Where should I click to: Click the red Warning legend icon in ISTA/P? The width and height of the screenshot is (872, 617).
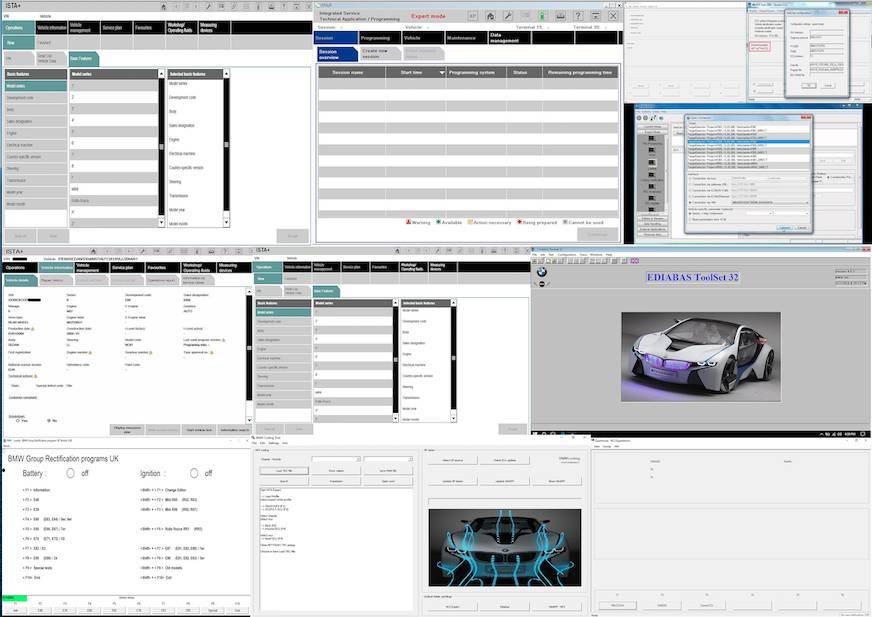408,222
